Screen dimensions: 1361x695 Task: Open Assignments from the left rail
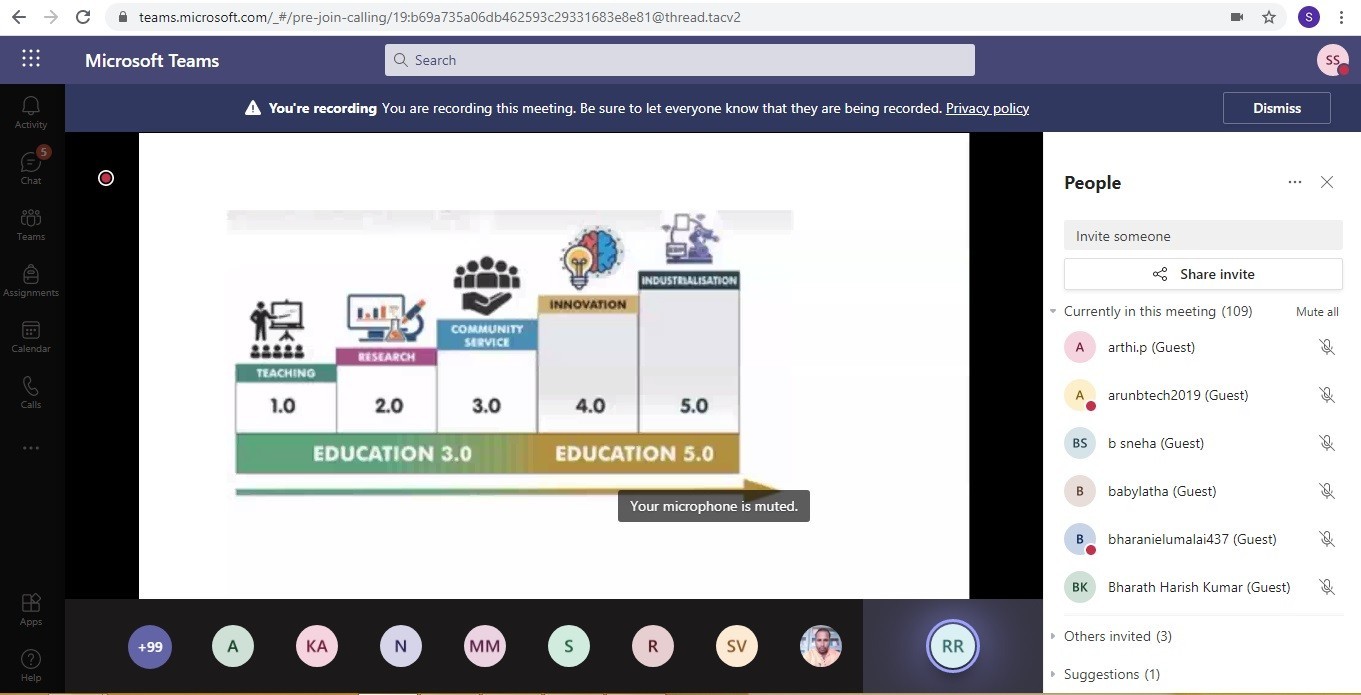point(31,279)
